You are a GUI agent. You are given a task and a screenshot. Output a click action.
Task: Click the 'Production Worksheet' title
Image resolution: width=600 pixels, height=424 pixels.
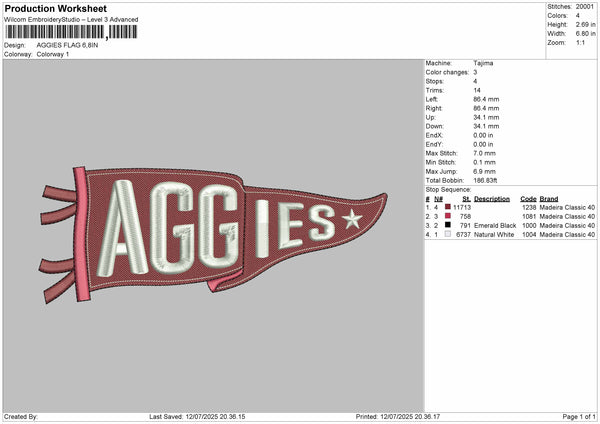(55, 8)
